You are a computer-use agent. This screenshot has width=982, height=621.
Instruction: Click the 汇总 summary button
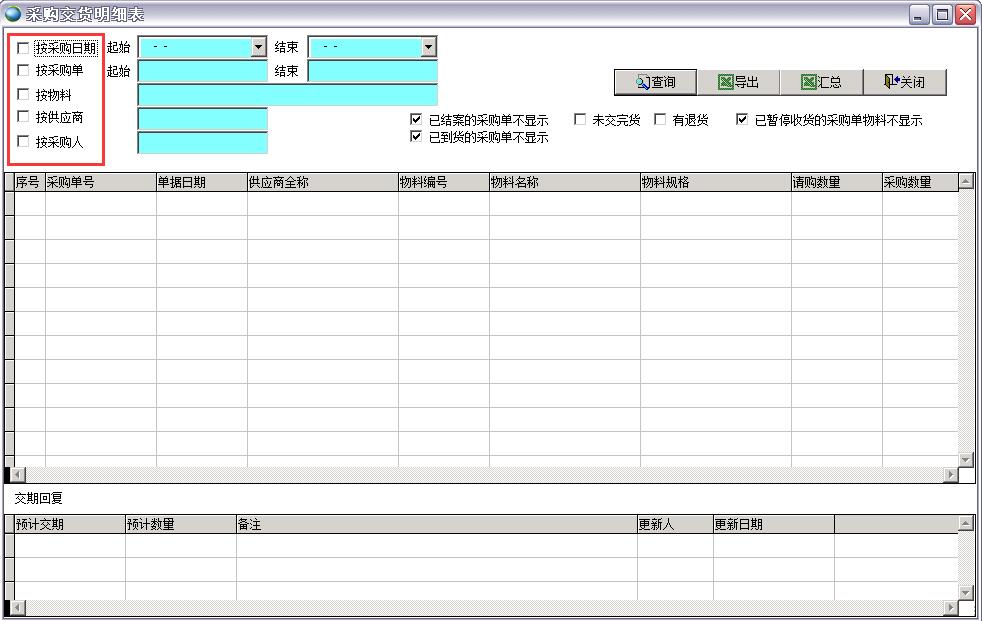(821, 82)
